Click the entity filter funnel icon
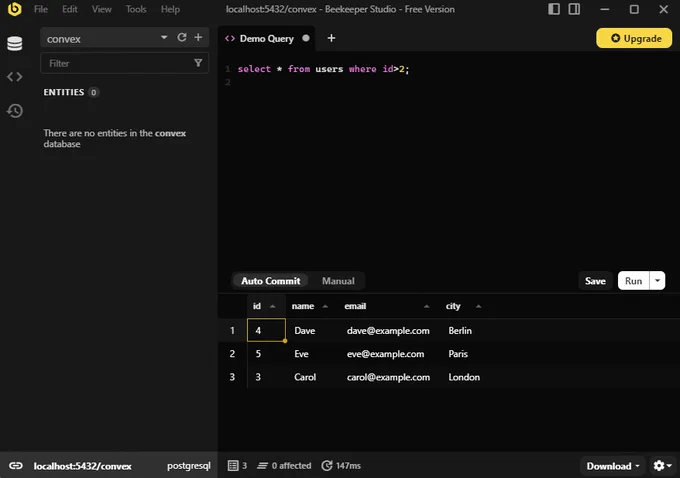 point(198,63)
